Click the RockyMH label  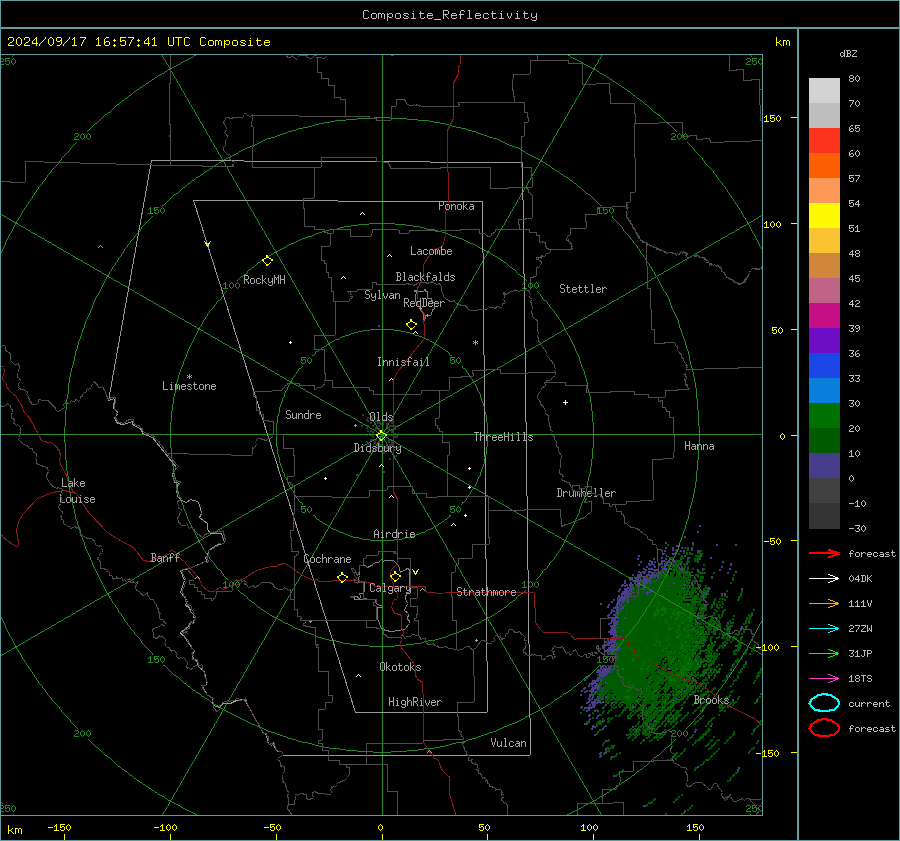pyautogui.click(x=264, y=280)
